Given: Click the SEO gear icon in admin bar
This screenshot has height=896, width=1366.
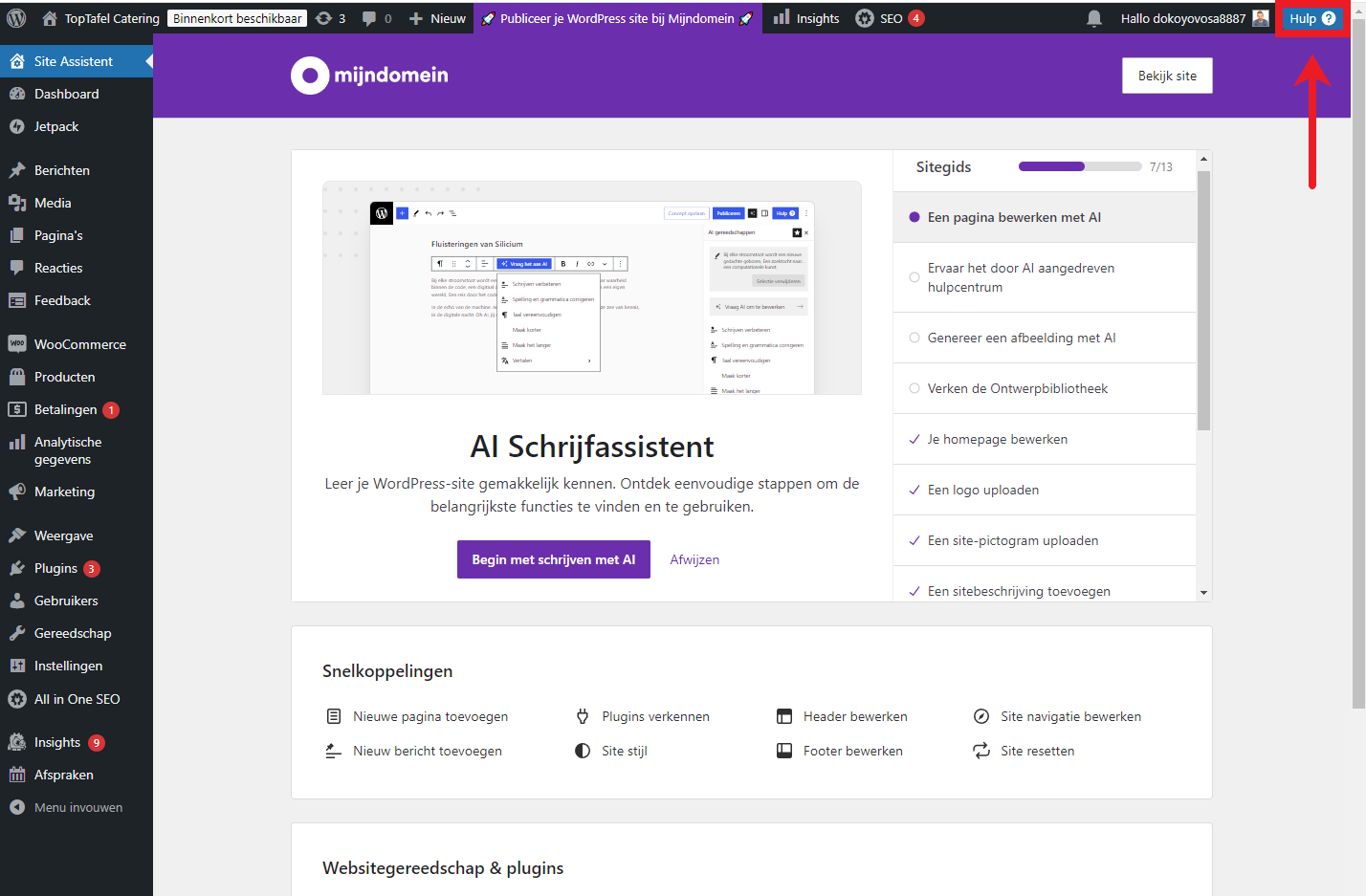Looking at the screenshot, I should pyautogui.click(x=865, y=18).
